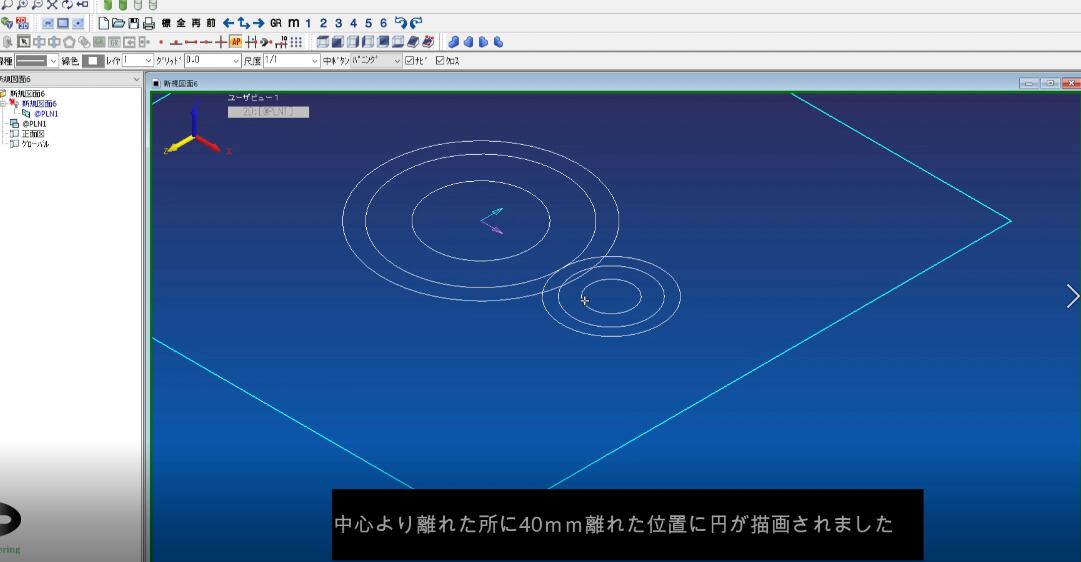1081x562 pixels.
Task: Click the 2D:[@PLN1] view label
Action: click(268, 112)
